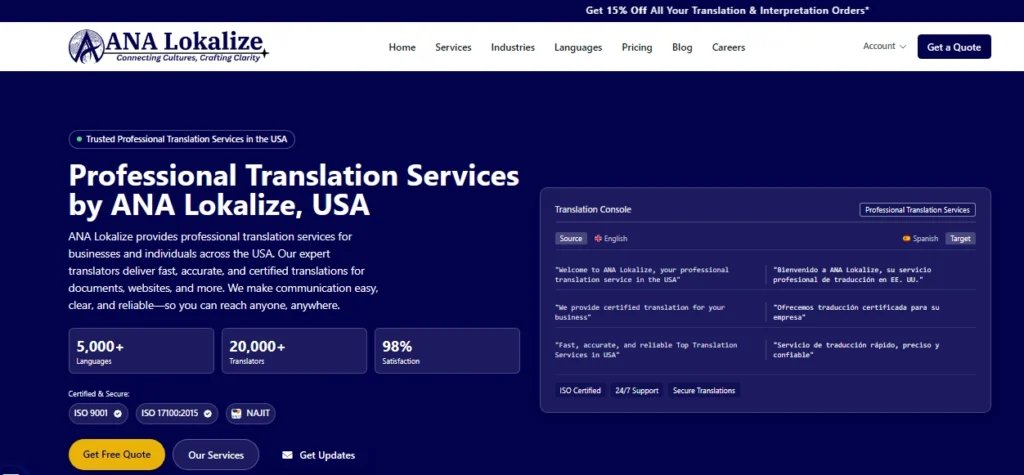Viewport: 1024px width, 475px height.
Task: Click the Professional Translation Services console tag
Action: click(918, 210)
